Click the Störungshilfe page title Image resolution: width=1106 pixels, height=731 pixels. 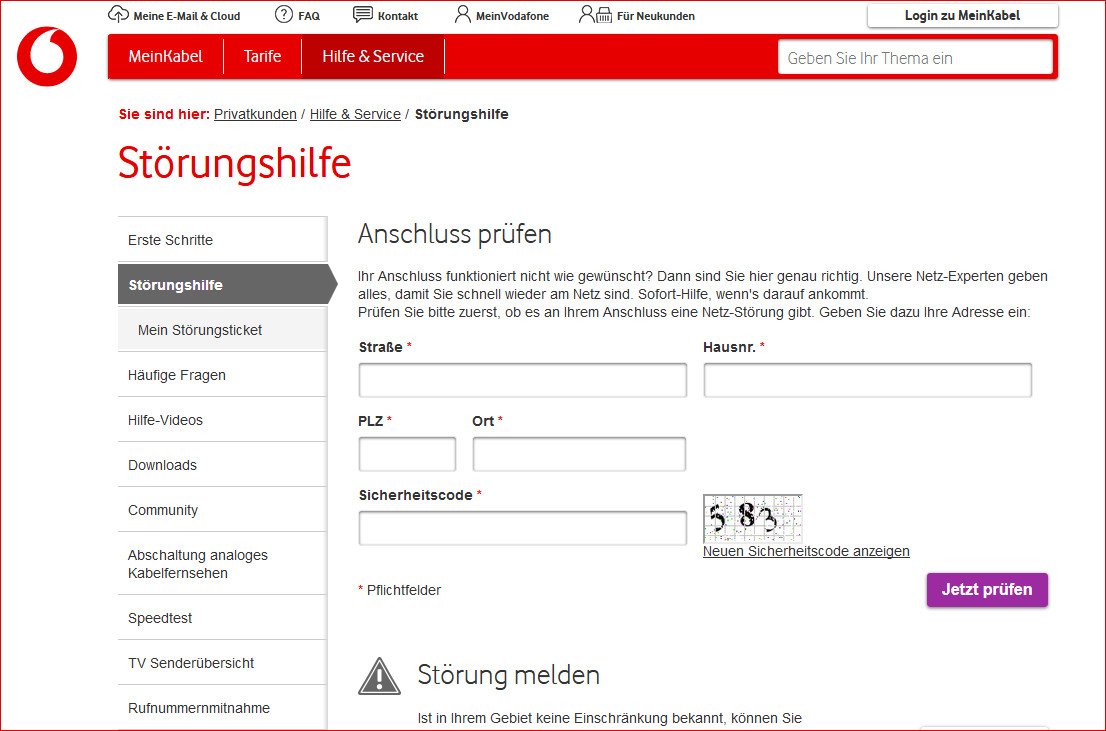[x=235, y=163]
